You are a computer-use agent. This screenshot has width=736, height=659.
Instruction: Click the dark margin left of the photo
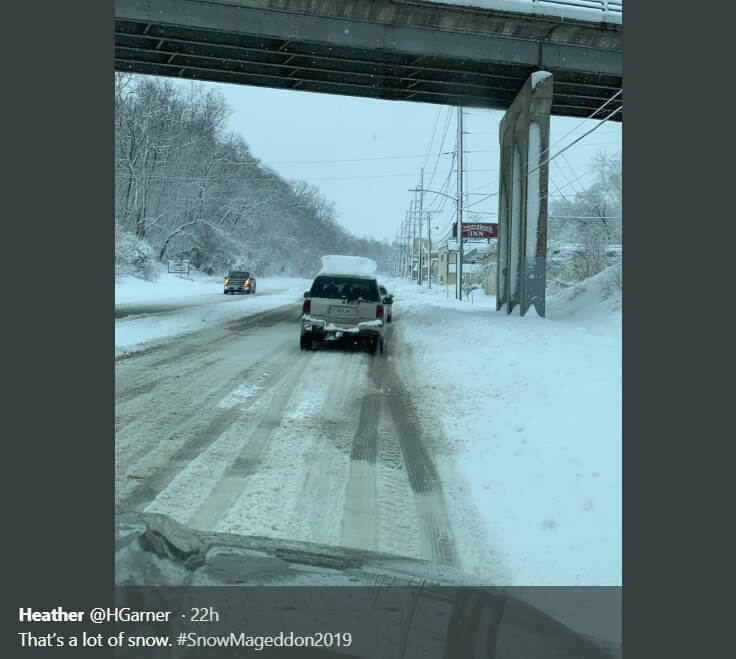point(57,300)
